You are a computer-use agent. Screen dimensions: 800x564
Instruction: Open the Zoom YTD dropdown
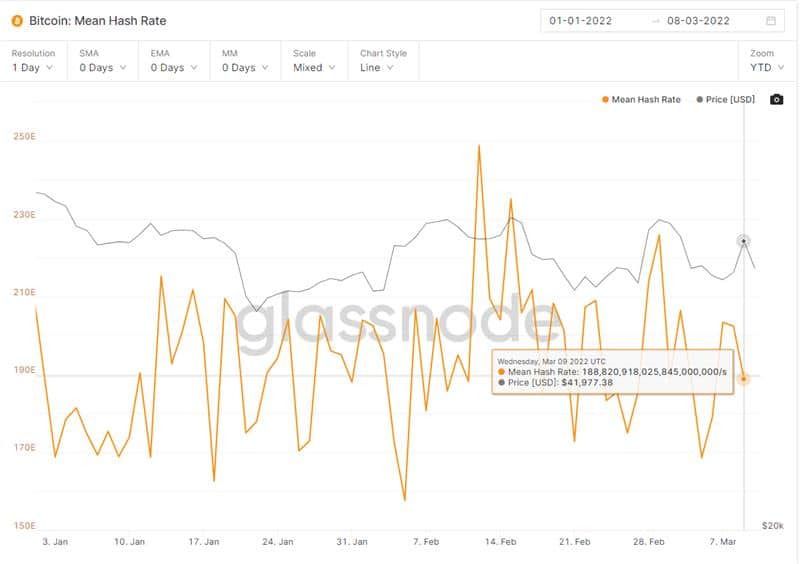coord(766,61)
